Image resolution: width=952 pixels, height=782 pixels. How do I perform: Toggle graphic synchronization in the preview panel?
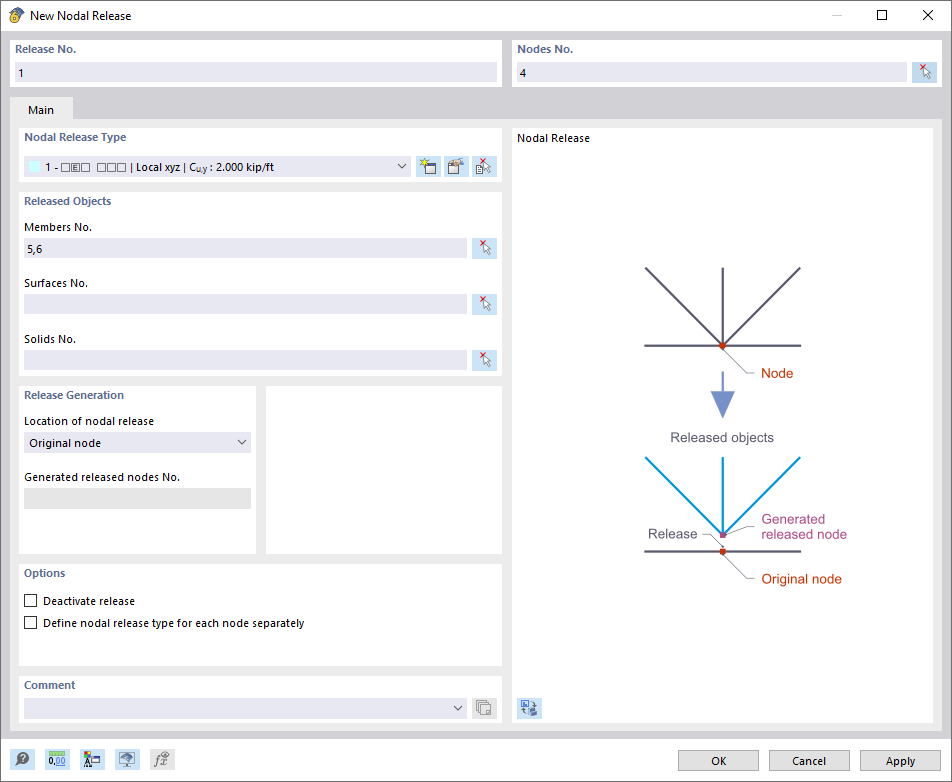(x=528, y=708)
